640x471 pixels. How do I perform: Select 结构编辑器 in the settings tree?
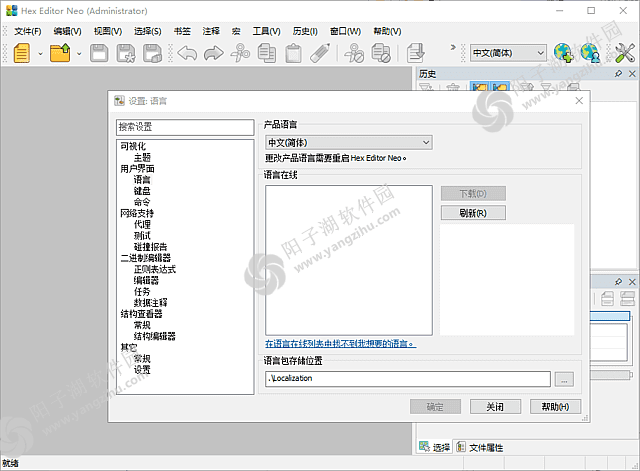click(x=155, y=336)
